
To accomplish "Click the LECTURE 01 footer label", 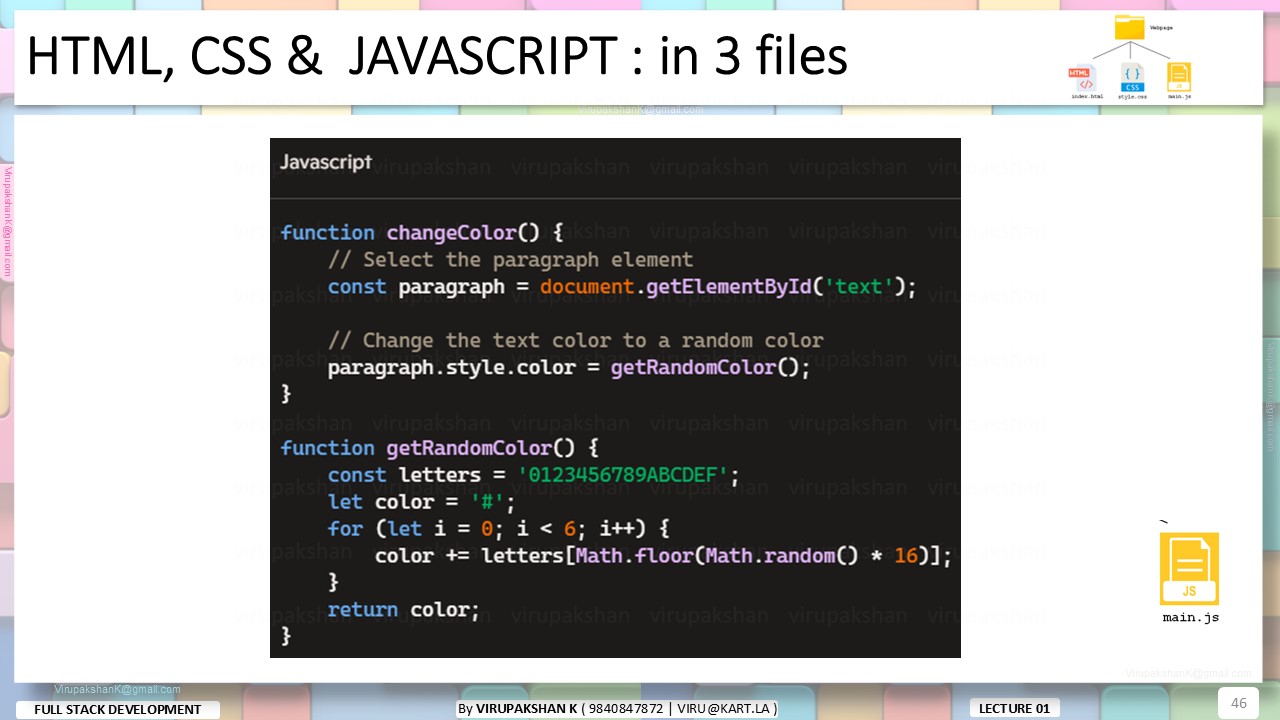I will click(1014, 709).
